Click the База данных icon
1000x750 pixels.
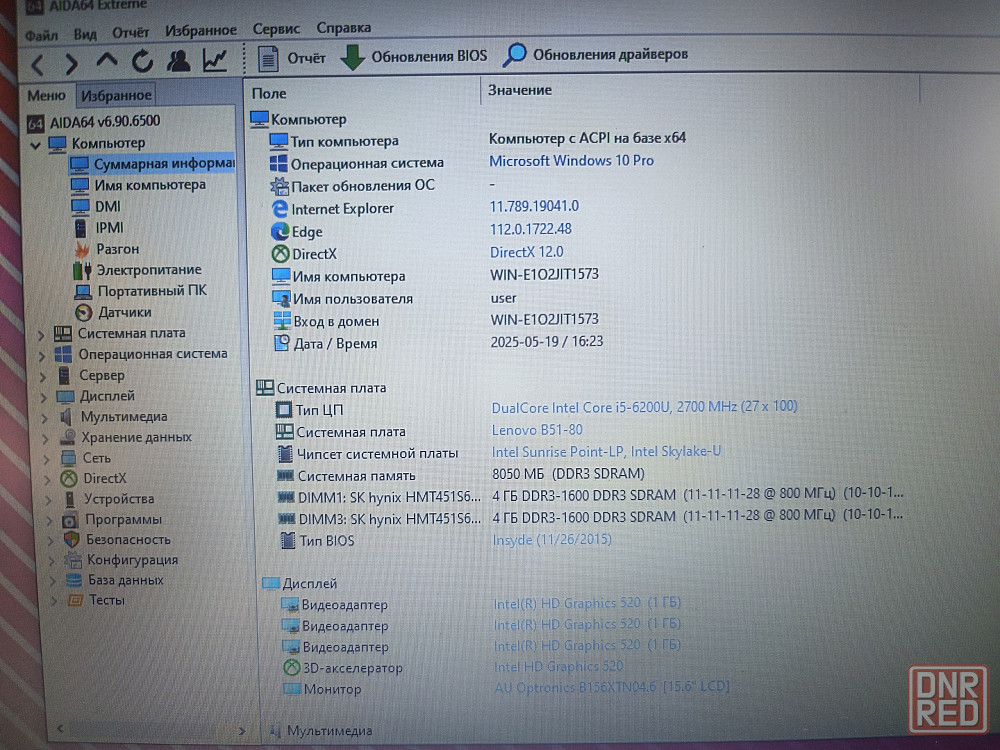pyautogui.click(x=75, y=580)
